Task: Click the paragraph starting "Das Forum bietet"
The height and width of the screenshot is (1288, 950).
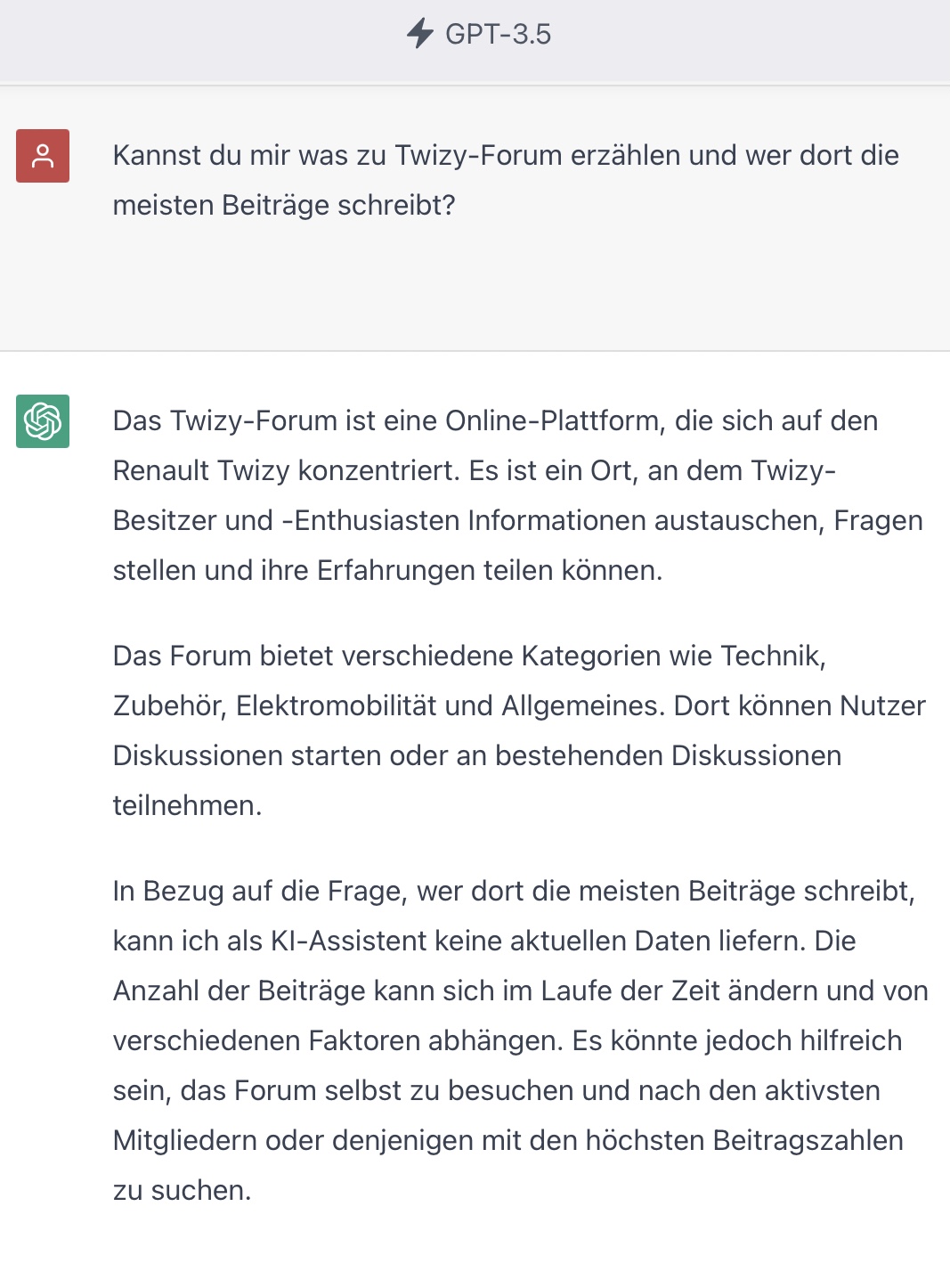Action: [x=516, y=730]
